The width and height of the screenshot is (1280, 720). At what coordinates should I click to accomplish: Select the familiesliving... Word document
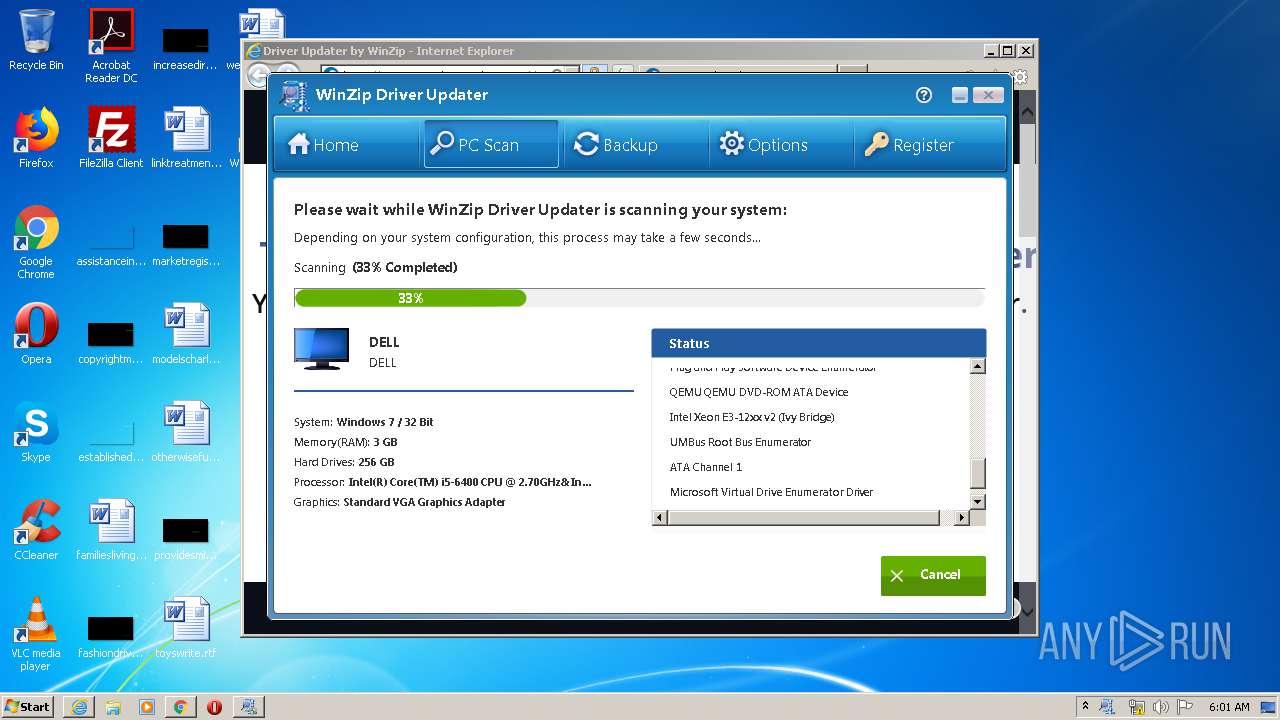[111, 530]
